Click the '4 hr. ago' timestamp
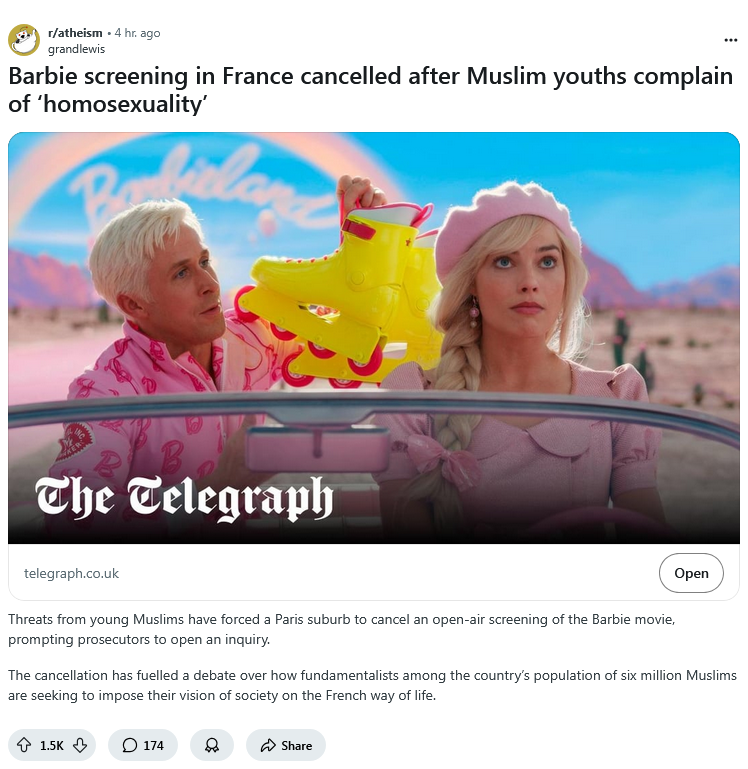Screen dimensions: 748x769 pyautogui.click(x=137, y=33)
